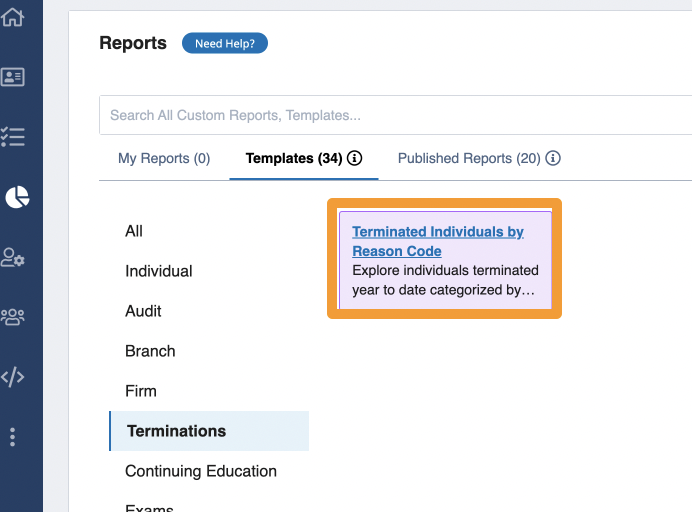Open the code brackets developer icon
692x512 pixels.
pos(12,376)
